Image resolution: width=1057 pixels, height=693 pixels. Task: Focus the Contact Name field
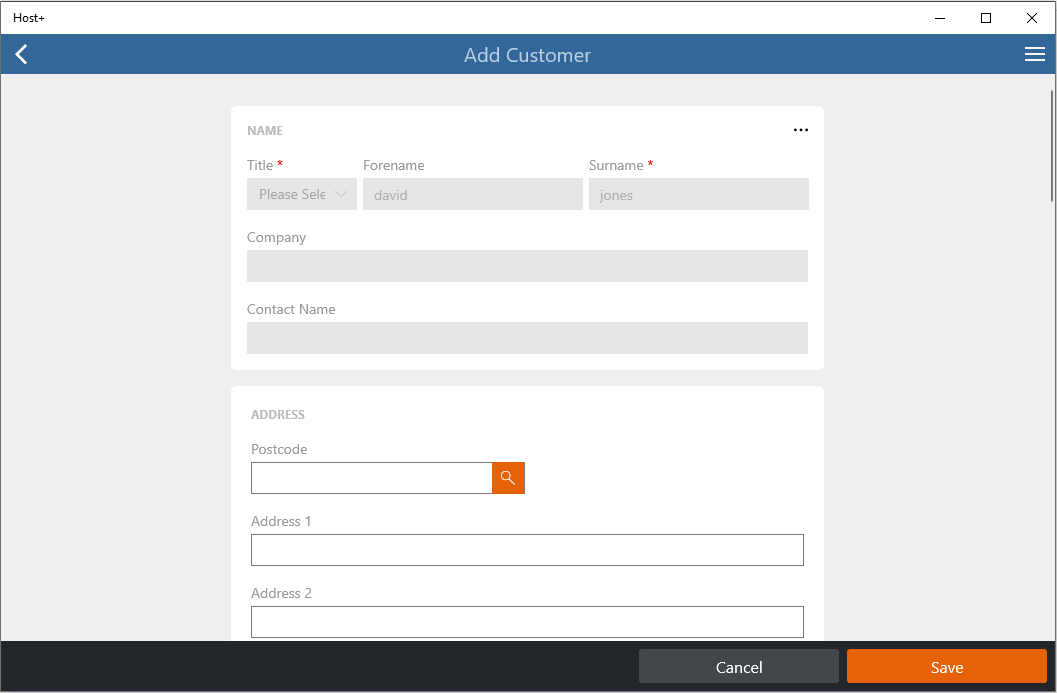point(527,338)
